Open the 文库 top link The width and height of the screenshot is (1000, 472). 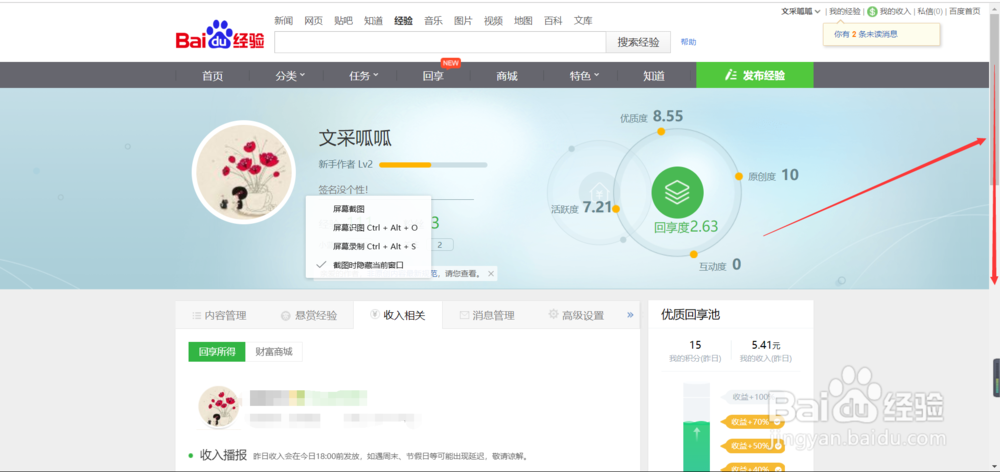tap(583, 20)
